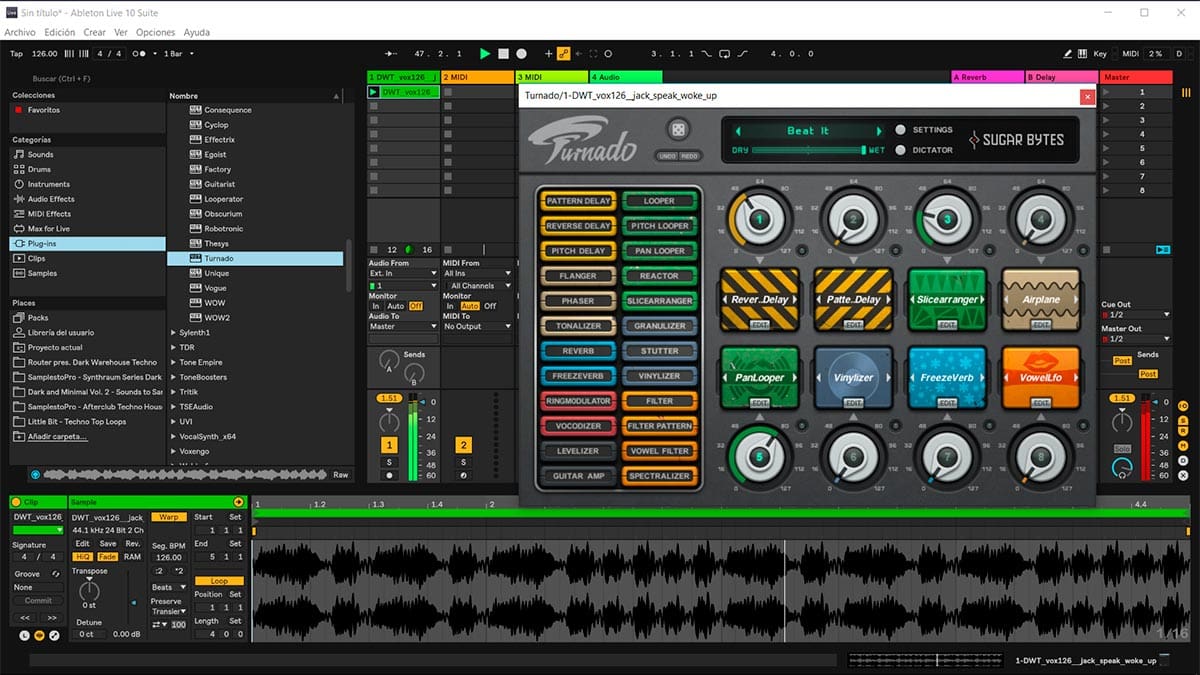Toggle the computer MIDI keyboard icon
This screenshot has width=1200, height=675.
tap(1083, 54)
